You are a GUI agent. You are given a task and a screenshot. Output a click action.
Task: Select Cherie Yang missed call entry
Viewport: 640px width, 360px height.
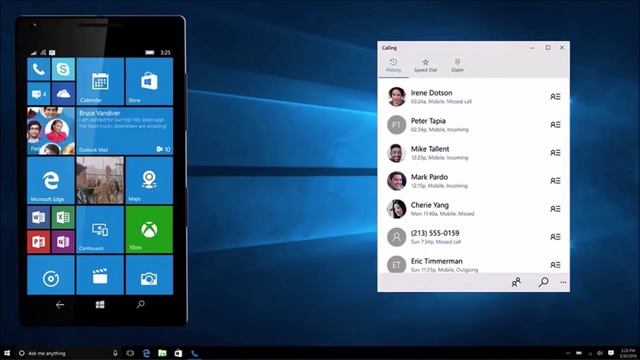click(473, 209)
